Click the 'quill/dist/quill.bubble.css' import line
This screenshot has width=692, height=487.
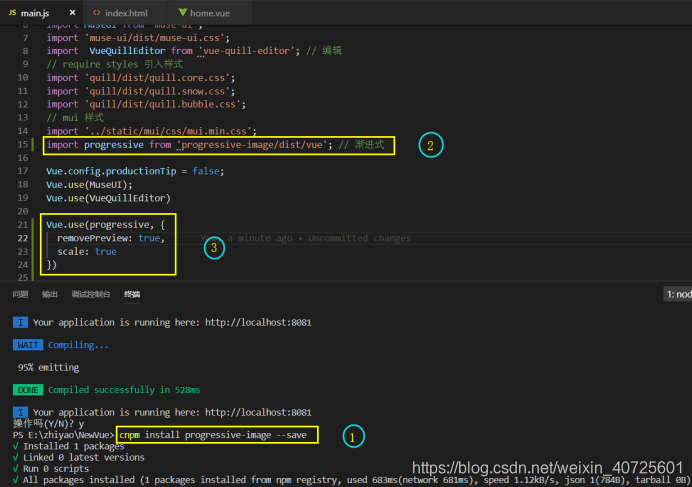(x=146, y=105)
